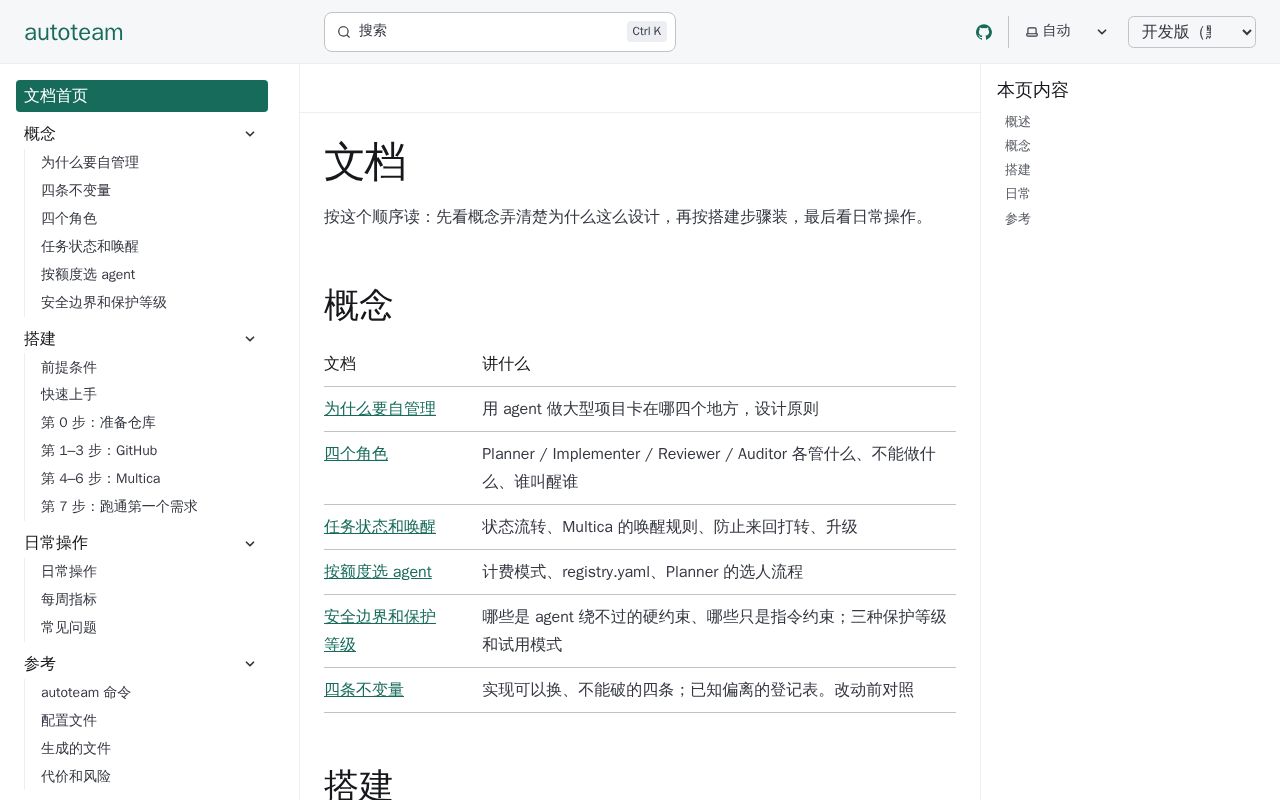Jump to 日常 in page contents
Viewport: 1280px width, 800px height.
tap(1018, 194)
